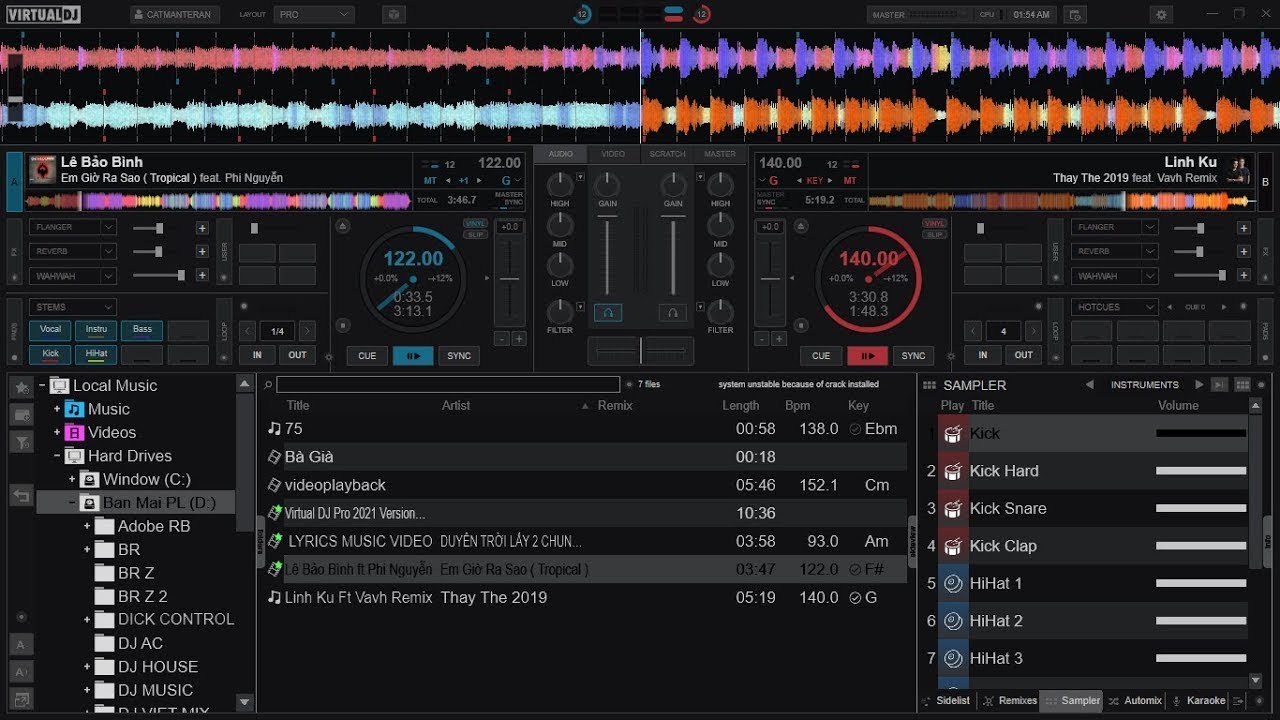Enable VINYL SLIP on the right deck
1280x720 pixels.
(x=934, y=231)
